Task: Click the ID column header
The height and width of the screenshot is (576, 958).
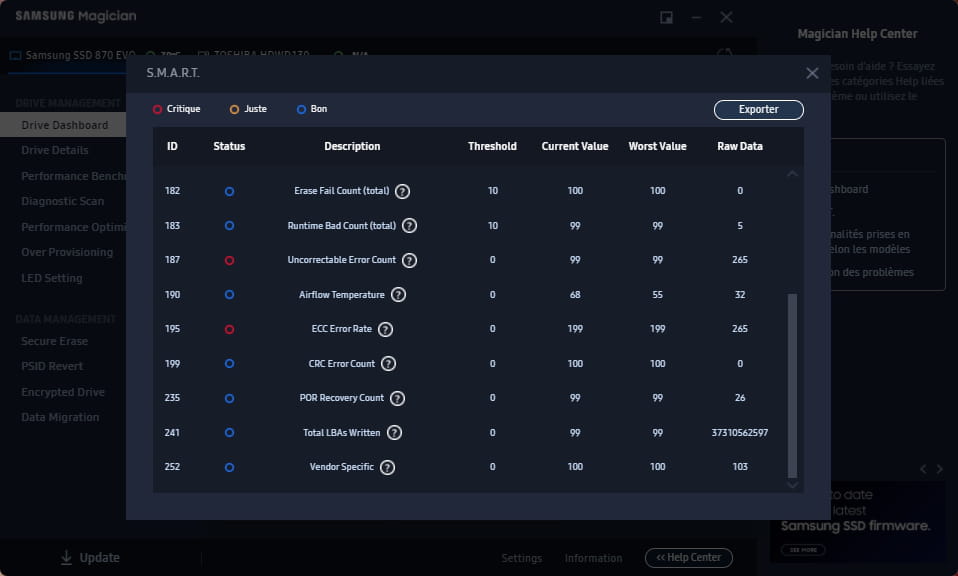Action: (x=172, y=147)
